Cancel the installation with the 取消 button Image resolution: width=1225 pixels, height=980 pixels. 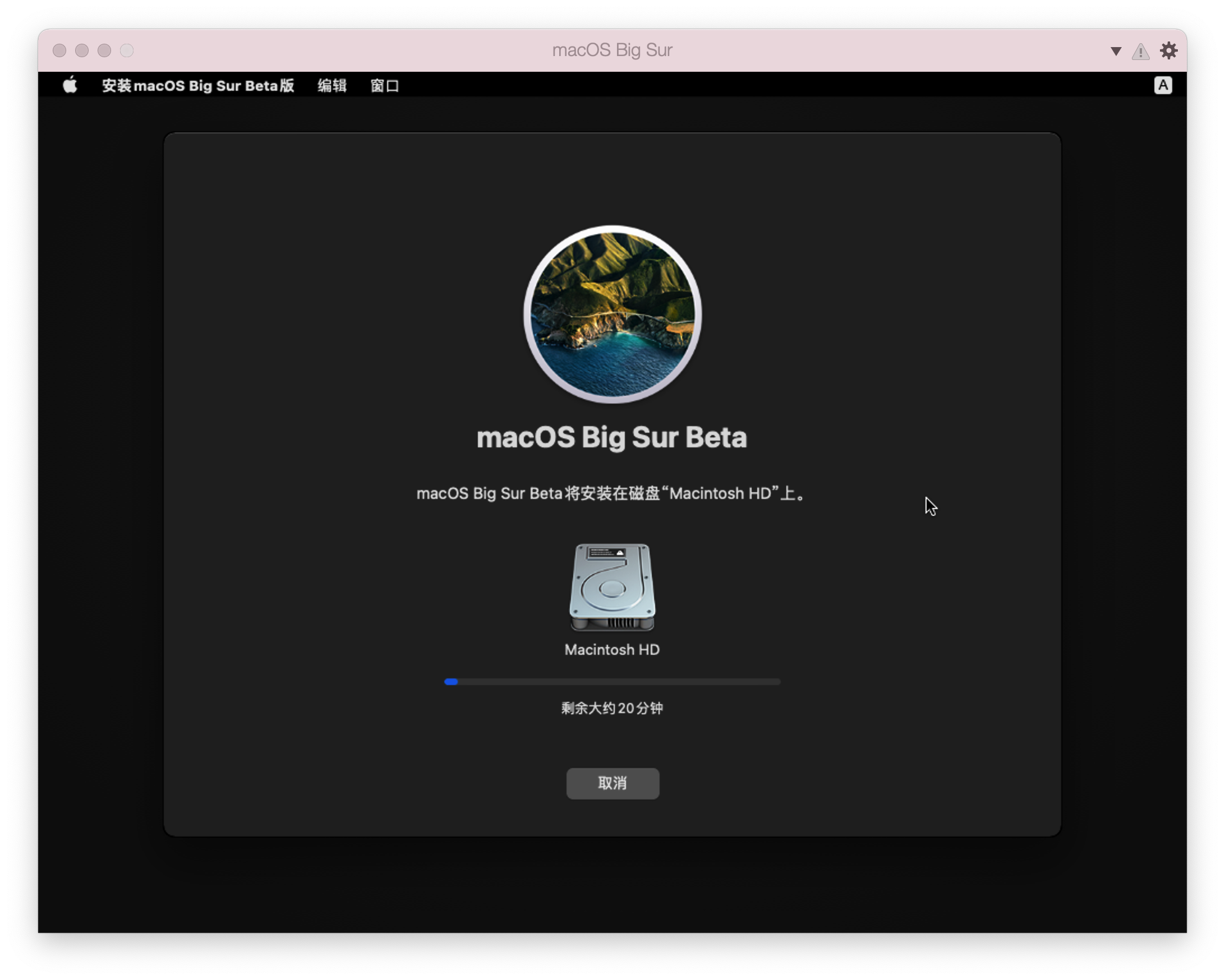click(x=612, y=784)
